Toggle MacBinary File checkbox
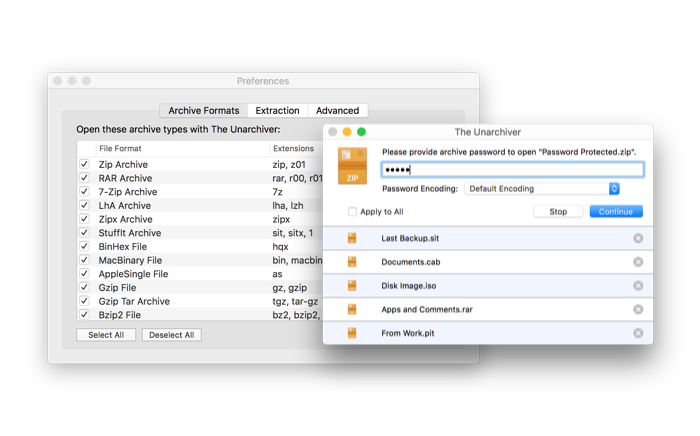Viewport: 700px width, 436px height. click(84, 260)
